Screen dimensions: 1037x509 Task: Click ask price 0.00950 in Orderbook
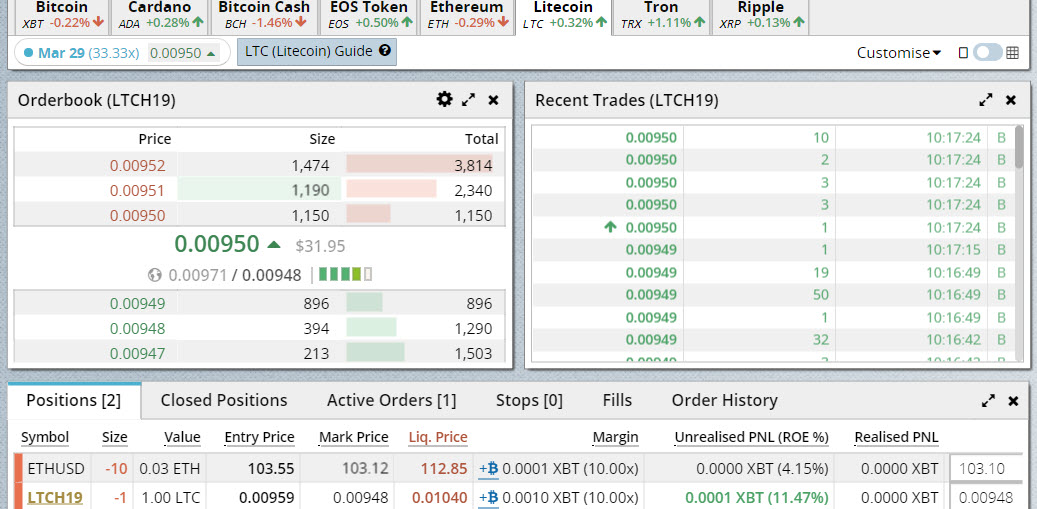pyautogui.click(x=138, y=215)
